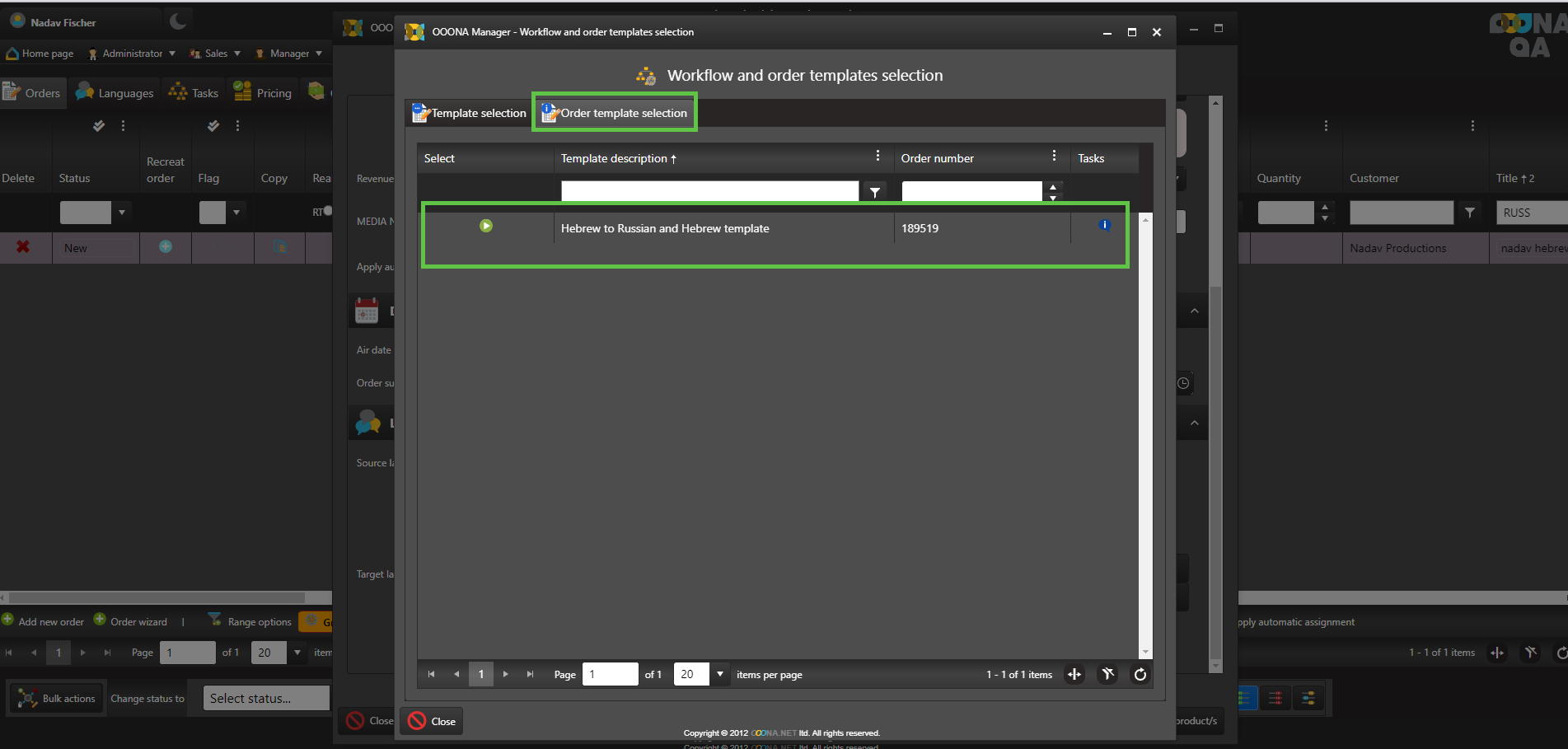Switch to Order template selection tab

point(615,113)
